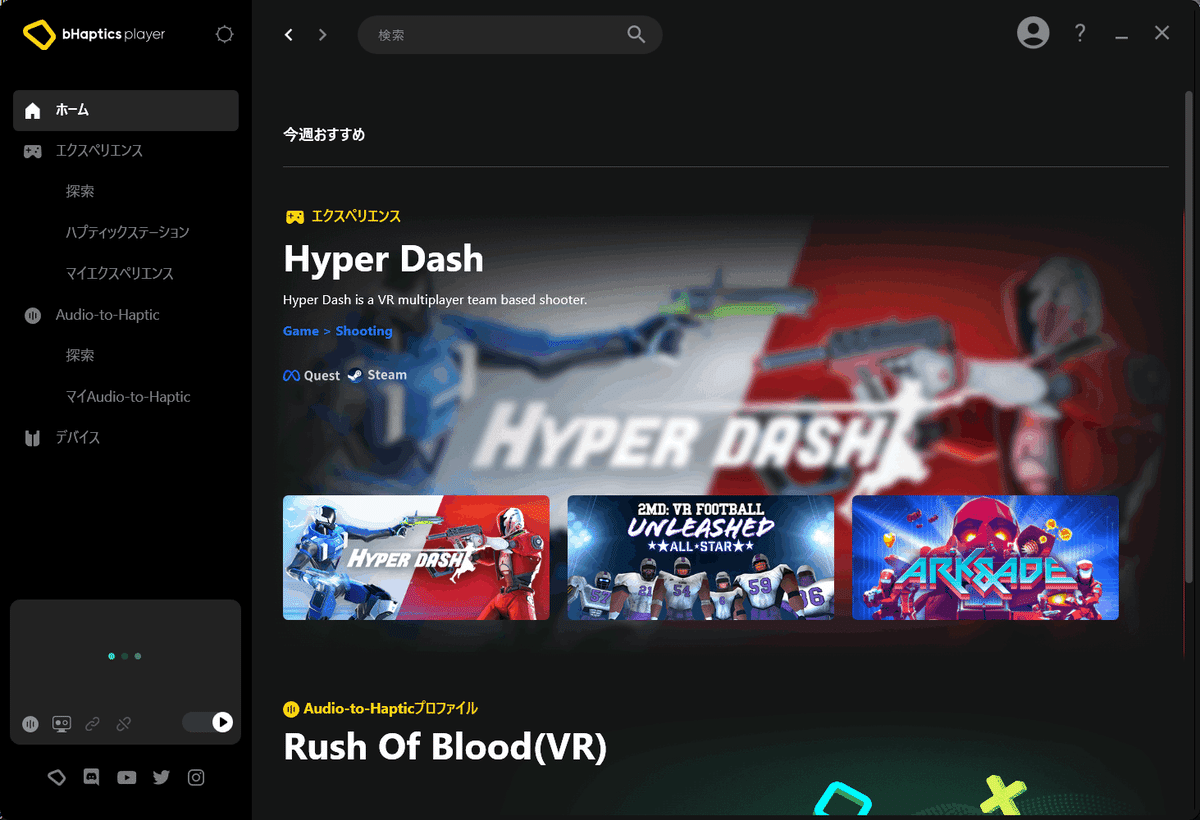Open the Twitter icon link
Screen dimensions: 1200x820
tap(161, 777)
